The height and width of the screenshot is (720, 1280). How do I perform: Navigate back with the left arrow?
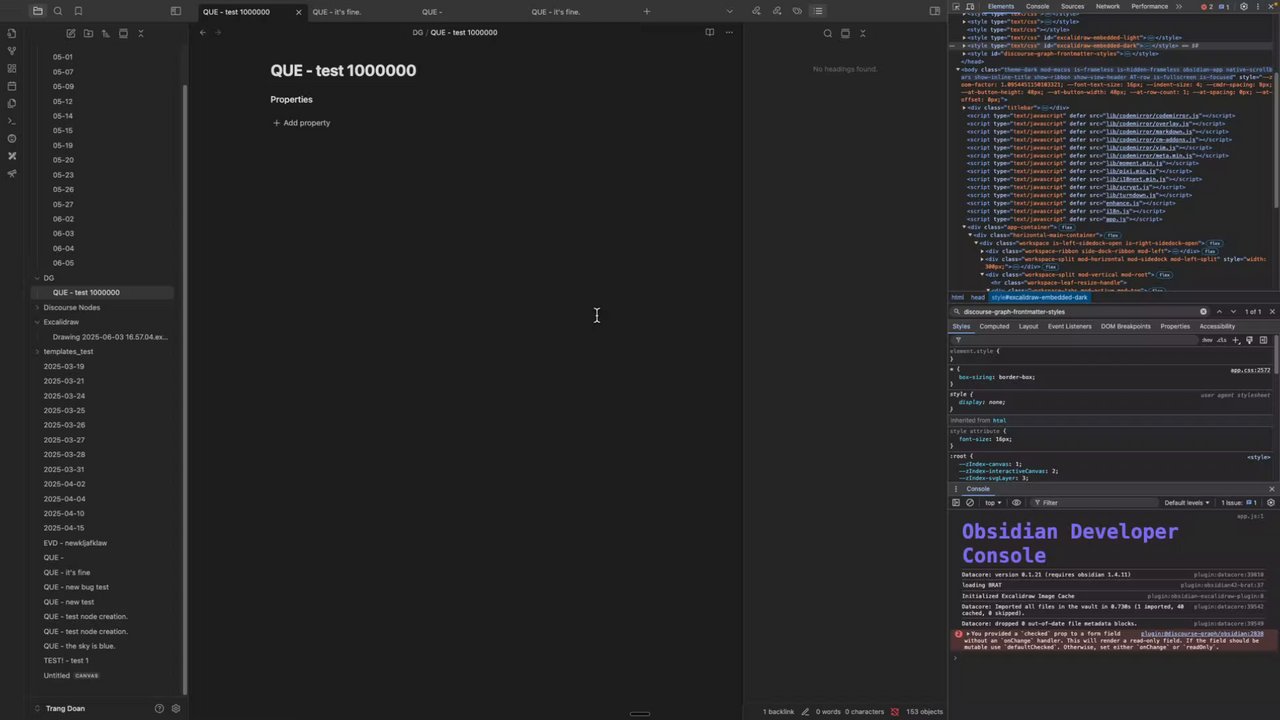coord(203,32)
